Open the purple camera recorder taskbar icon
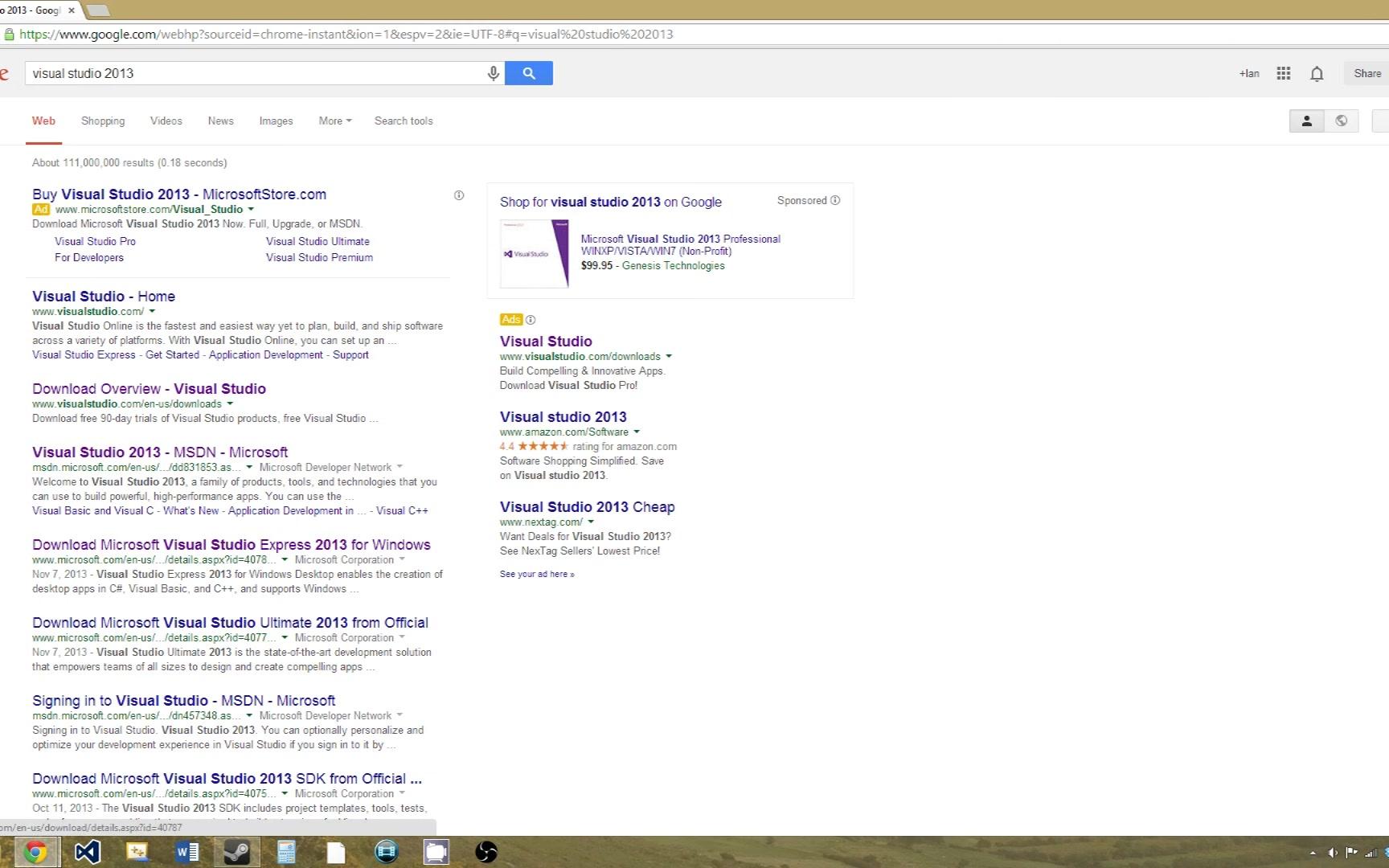The width and height of the screenshot is (1389, 868). pyautogui.click(x=436, y=852)
